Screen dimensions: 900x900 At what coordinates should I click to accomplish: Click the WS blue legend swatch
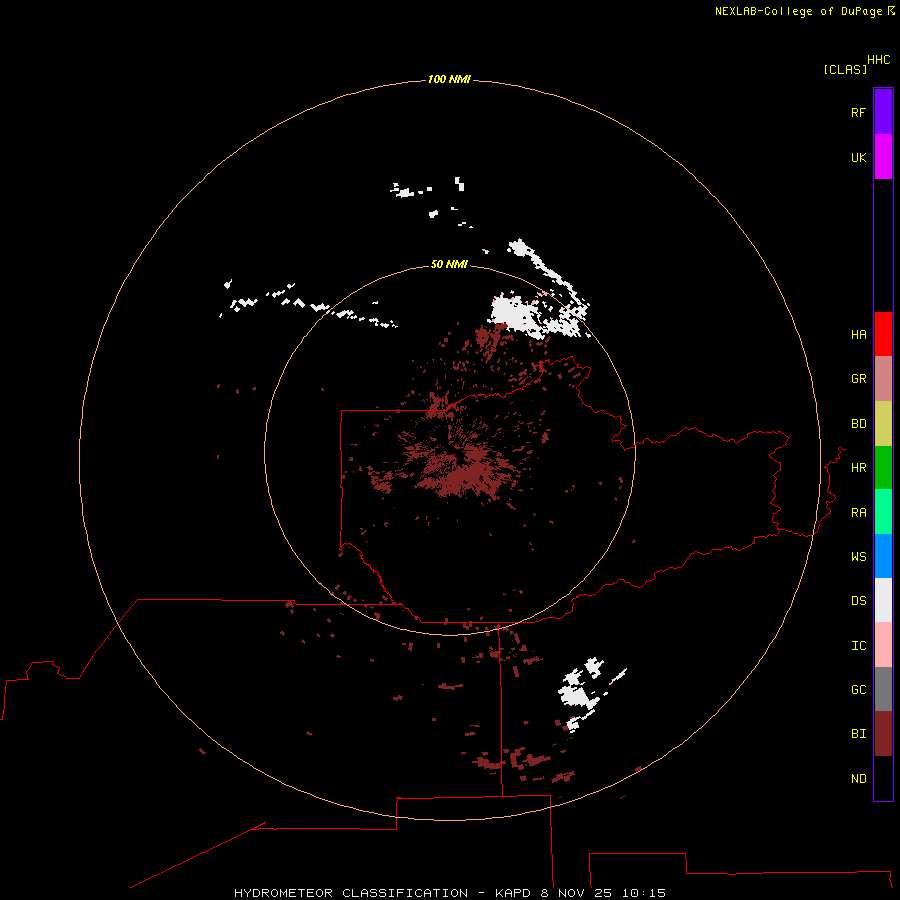[883, 556]
